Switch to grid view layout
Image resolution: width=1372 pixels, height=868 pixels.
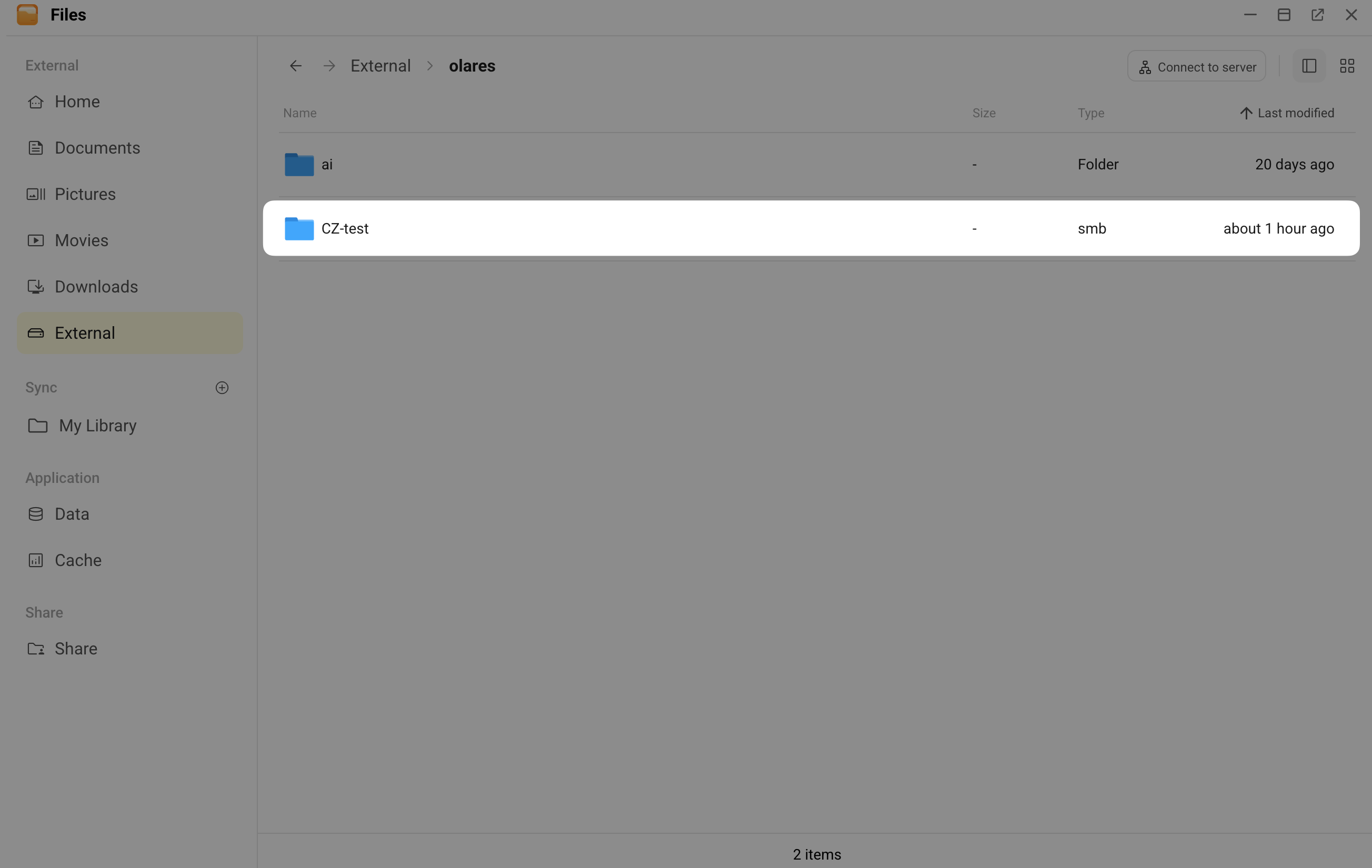[x=1347, y=66]
